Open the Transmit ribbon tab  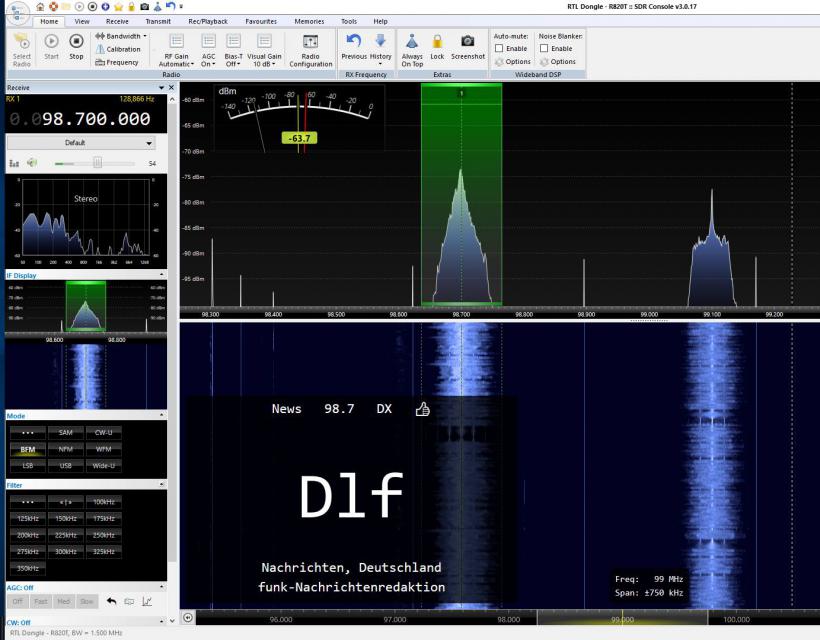pyautogui.click(x=158, y=21)
